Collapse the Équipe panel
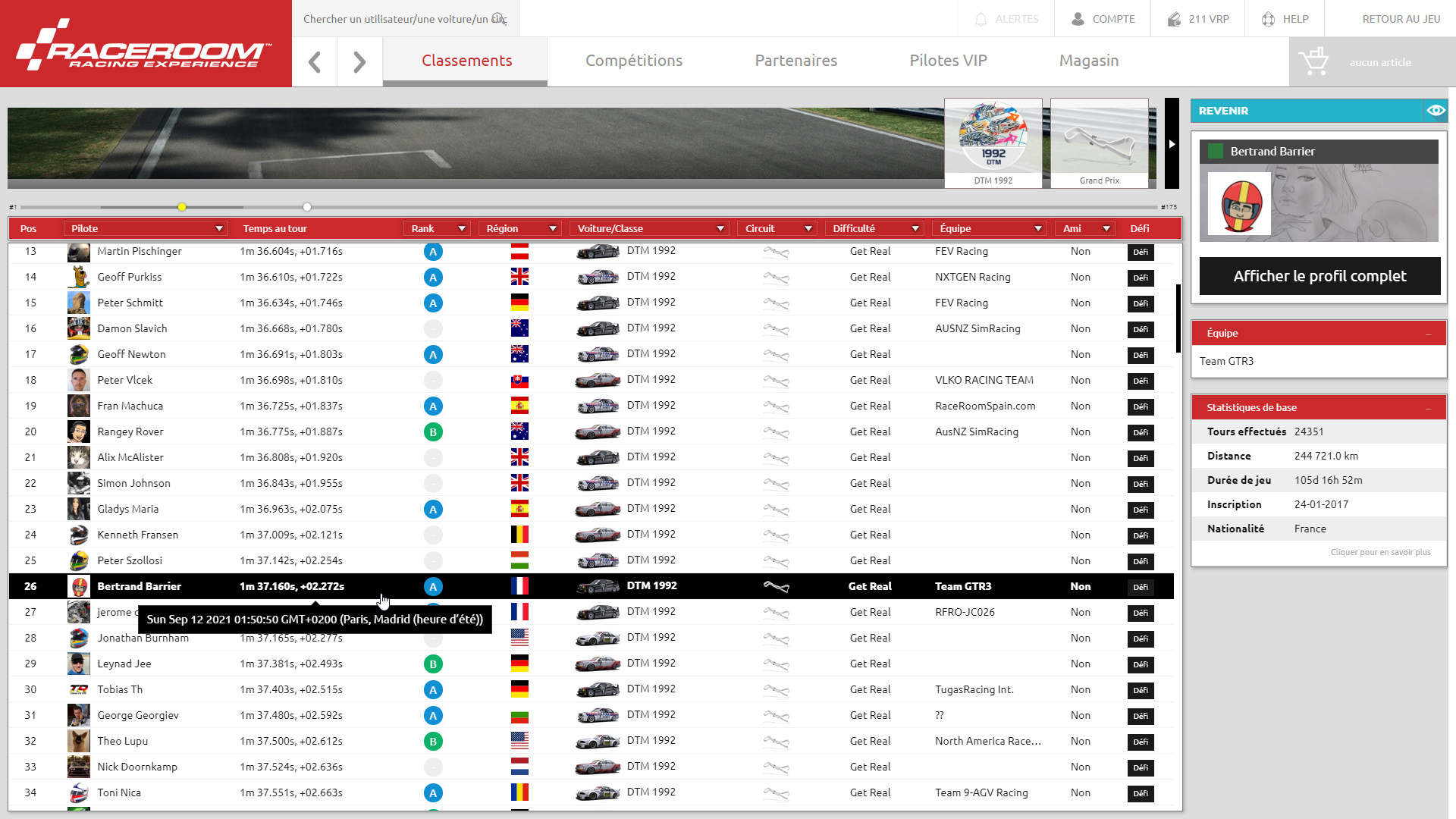 click(x=1429, y=334)
